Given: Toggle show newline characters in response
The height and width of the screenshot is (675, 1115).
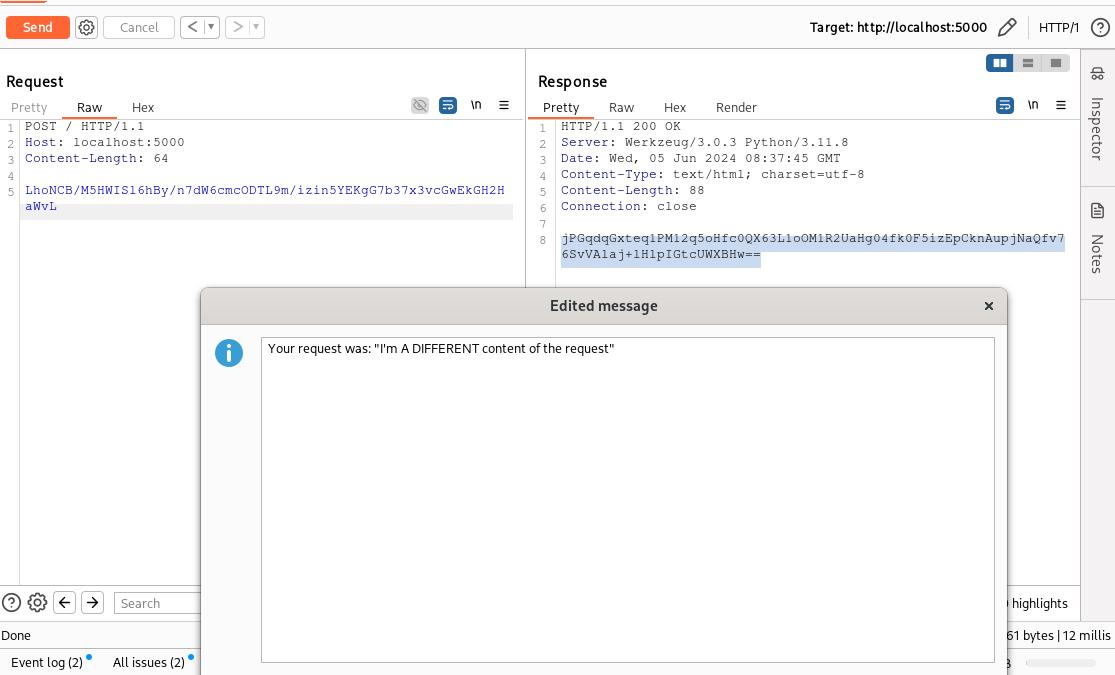Looking at the screenshot, I should [x=1033, y=105].
